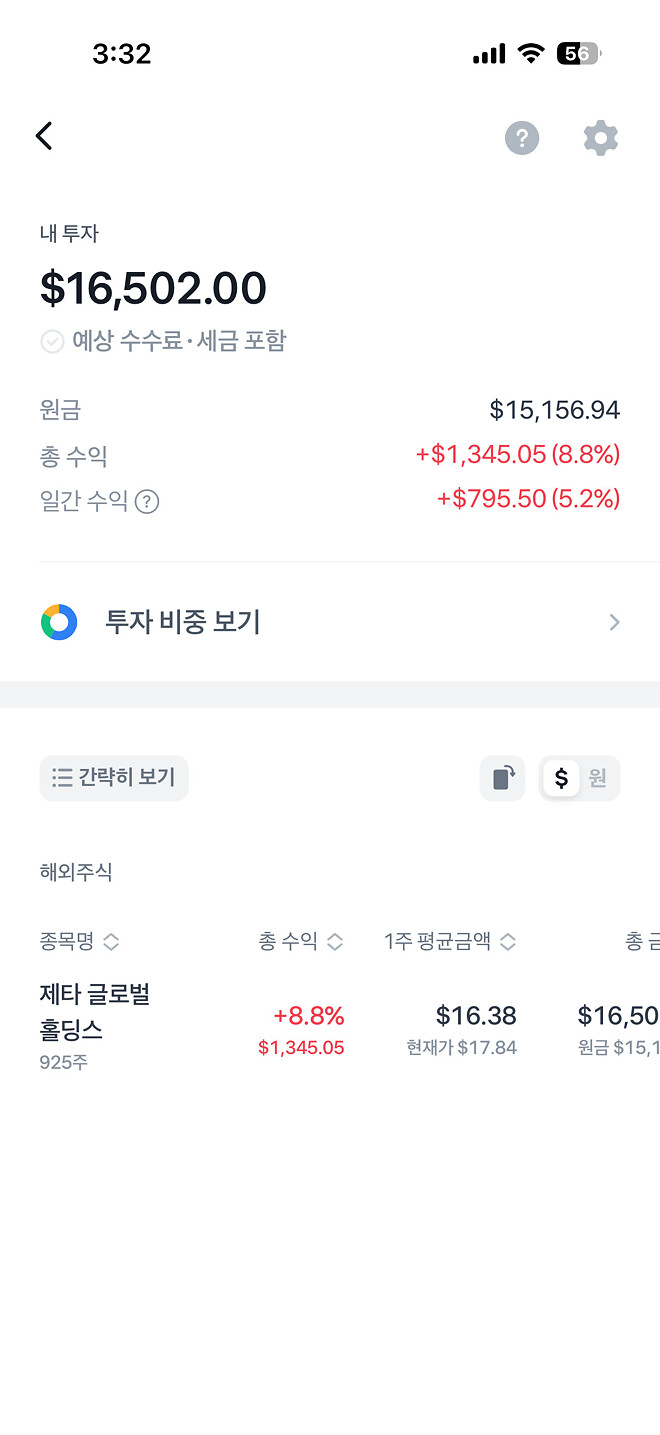This screenshot has height=1435, width=660.
Task: Sort the list by 총 수익
Action: tap(334, 941)
